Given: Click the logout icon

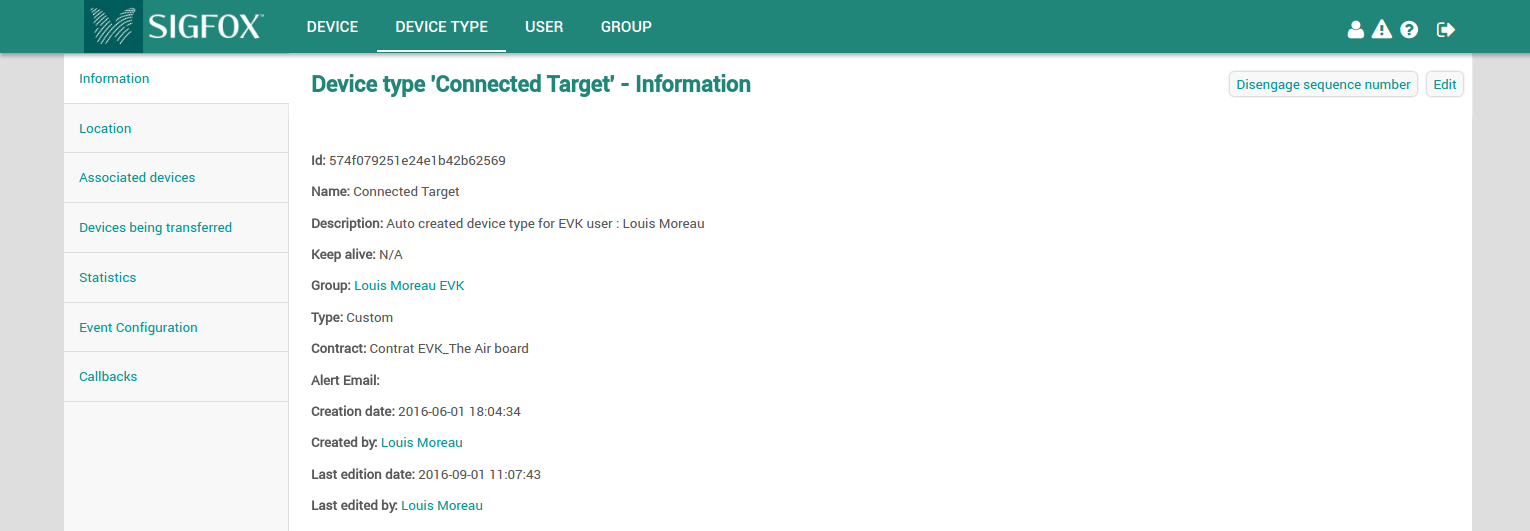Looking at the screenshot, I should click(x=1445, y=29).
